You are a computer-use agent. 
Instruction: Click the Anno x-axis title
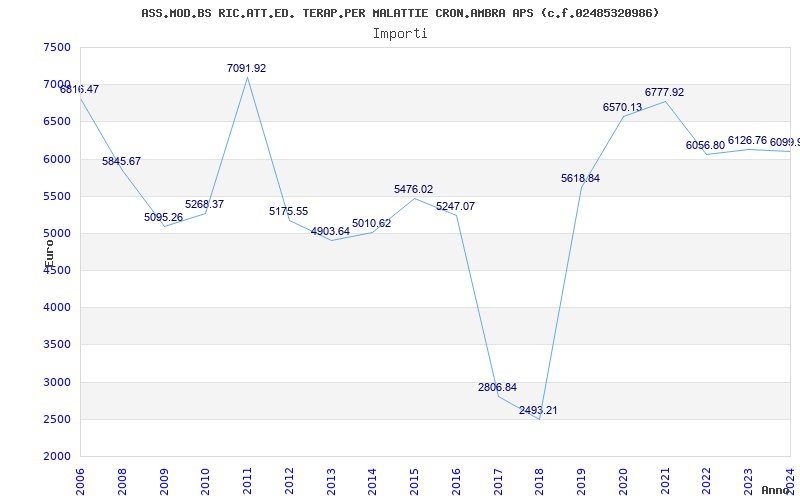click(776, 490)
